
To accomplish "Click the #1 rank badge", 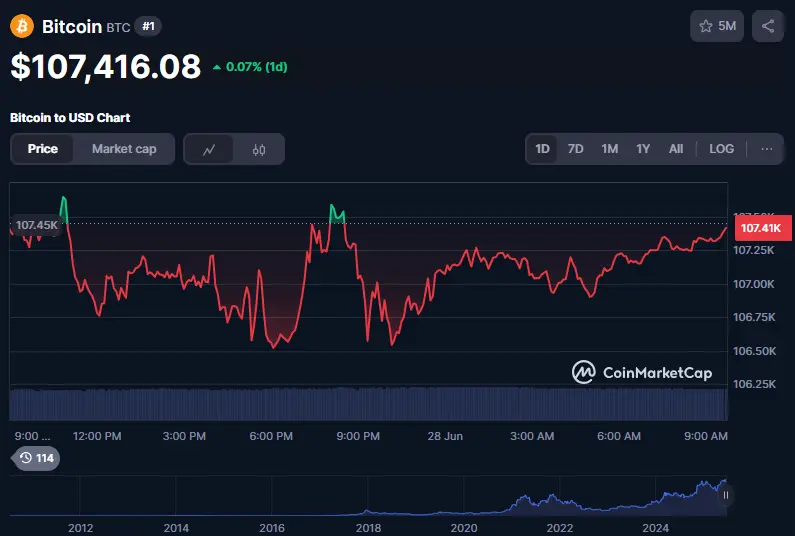I will [x=148, y=26].
